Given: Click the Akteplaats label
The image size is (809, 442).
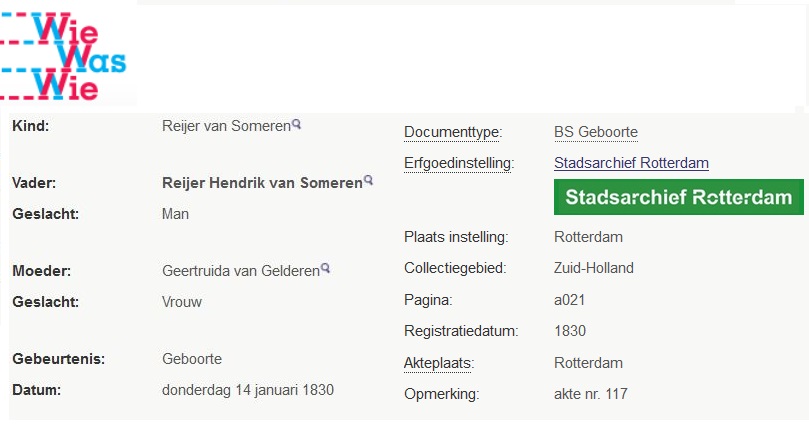Looking at the screenshot, I should 439,363.
